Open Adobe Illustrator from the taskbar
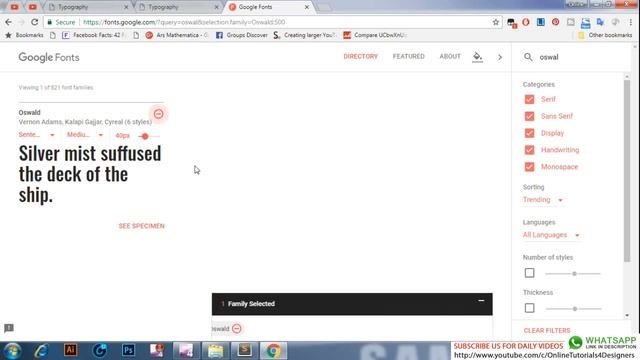This screenshot has height=360, width=640. (70, 350)
